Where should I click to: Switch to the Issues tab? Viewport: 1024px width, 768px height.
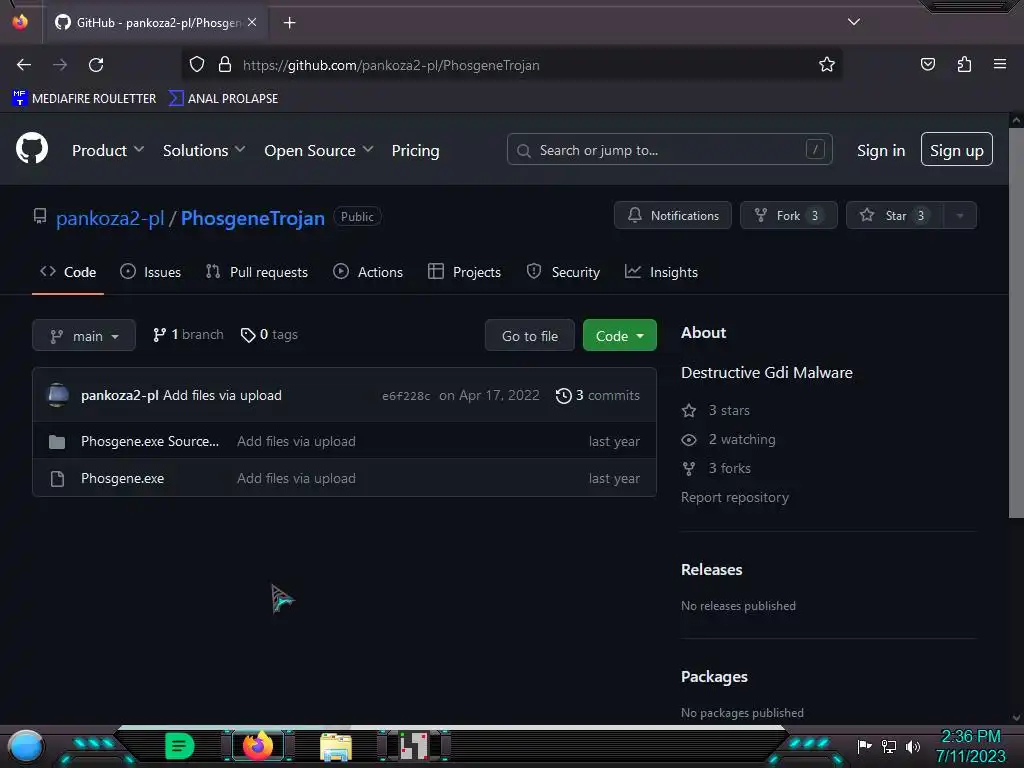point(150,272)
